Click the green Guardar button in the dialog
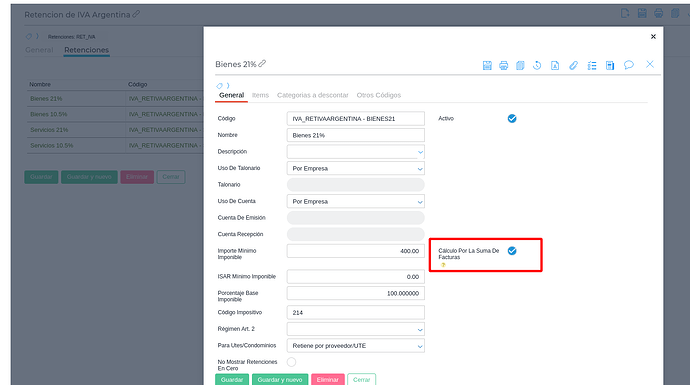The width and height of the screenshot is (690, 385). click(232, 379)
